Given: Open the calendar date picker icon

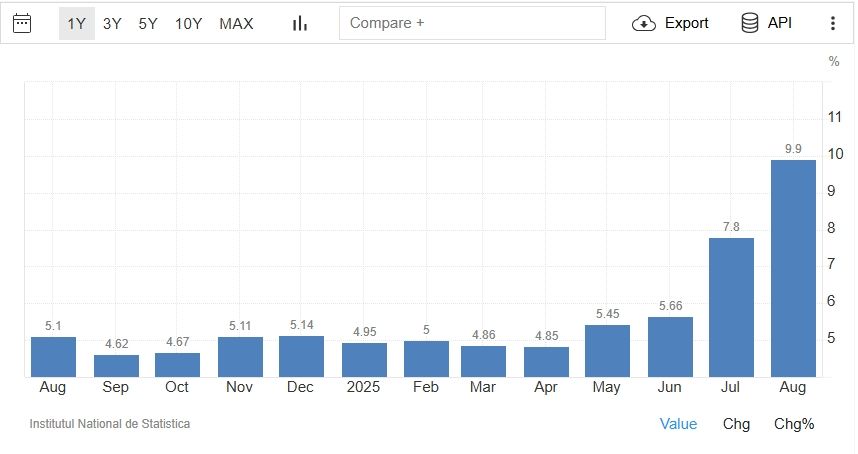Looking at the screenshot, I should point(22,23).
